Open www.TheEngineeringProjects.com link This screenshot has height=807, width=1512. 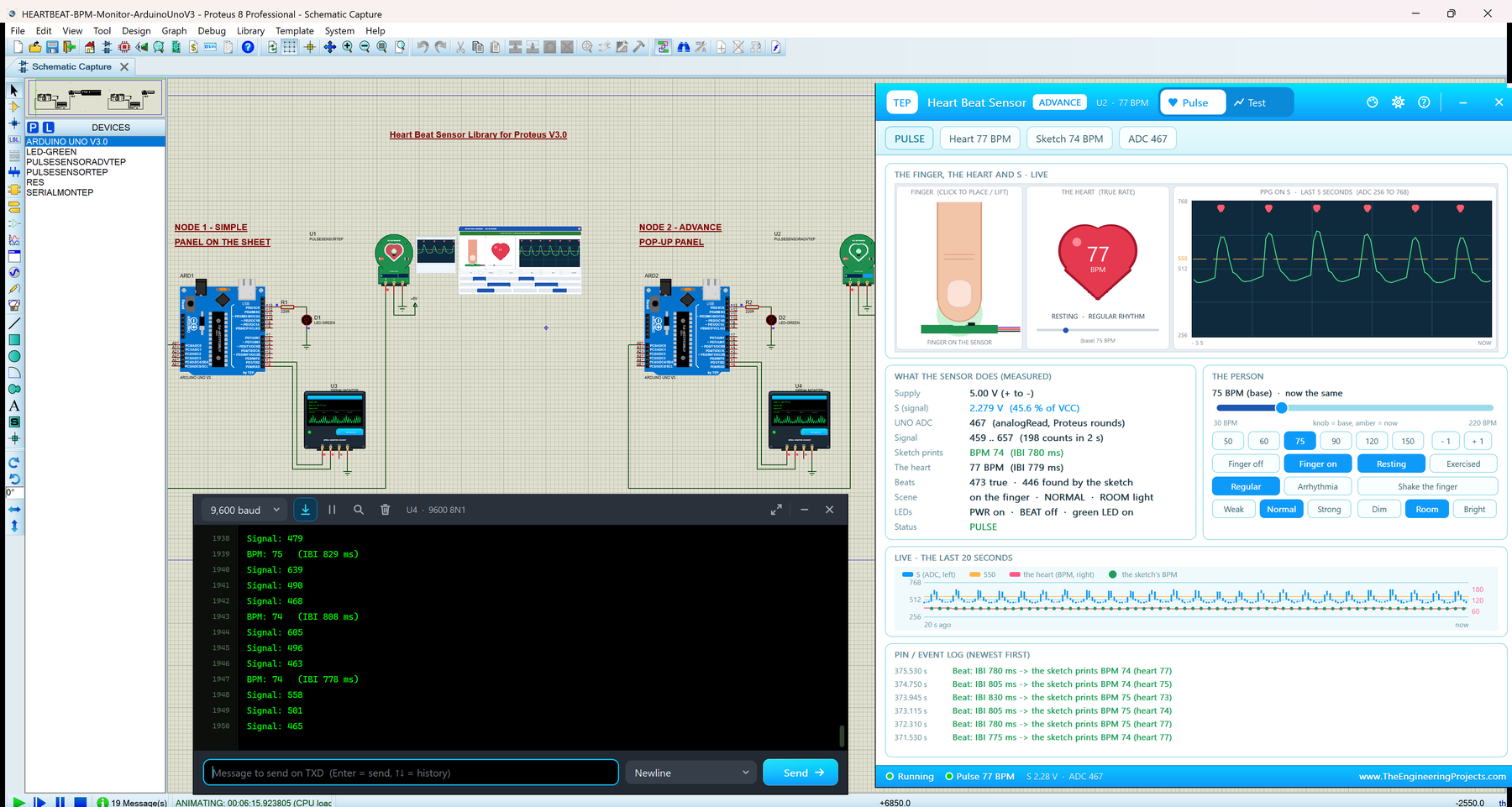tap(1432, 777)
